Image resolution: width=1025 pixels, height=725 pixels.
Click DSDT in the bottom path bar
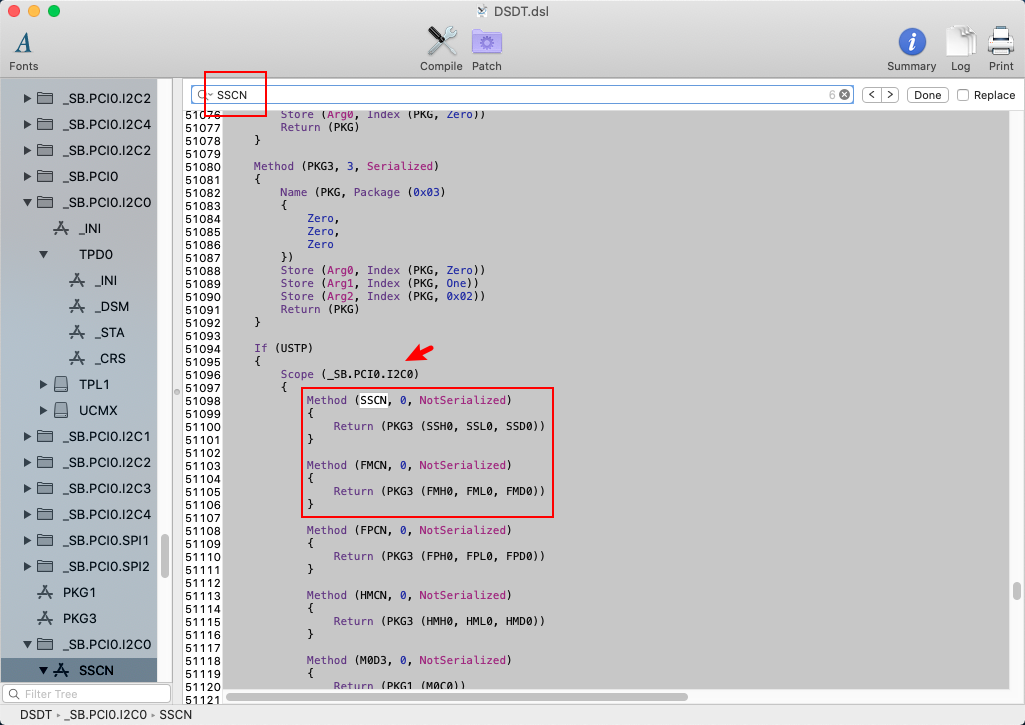click(x=36, y=715)
